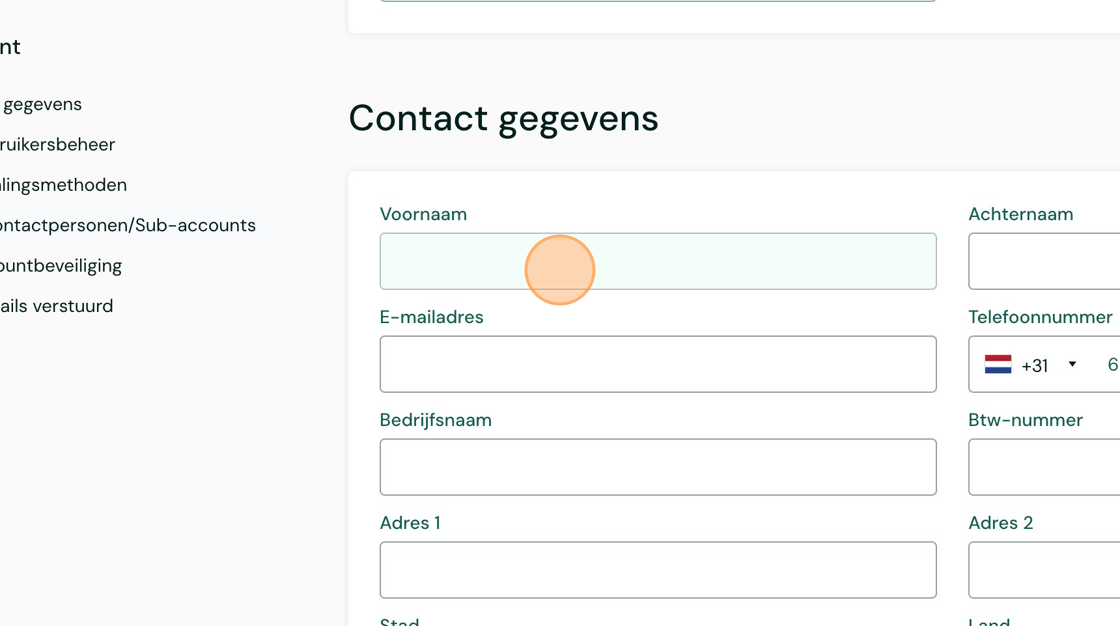1120x626 pixels.
Task: Navigate to Contactpersonen/Sub-accounts
Action: tap(128, 226)
